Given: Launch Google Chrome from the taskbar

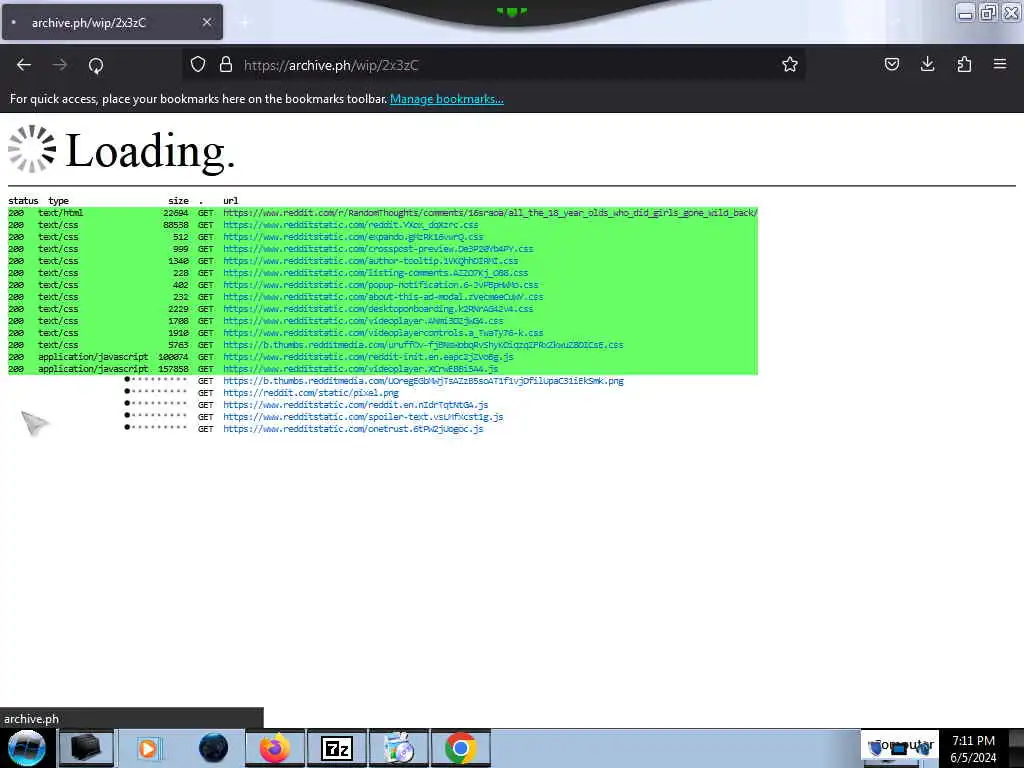Looking at the screenshot, I should click(460, 748).
